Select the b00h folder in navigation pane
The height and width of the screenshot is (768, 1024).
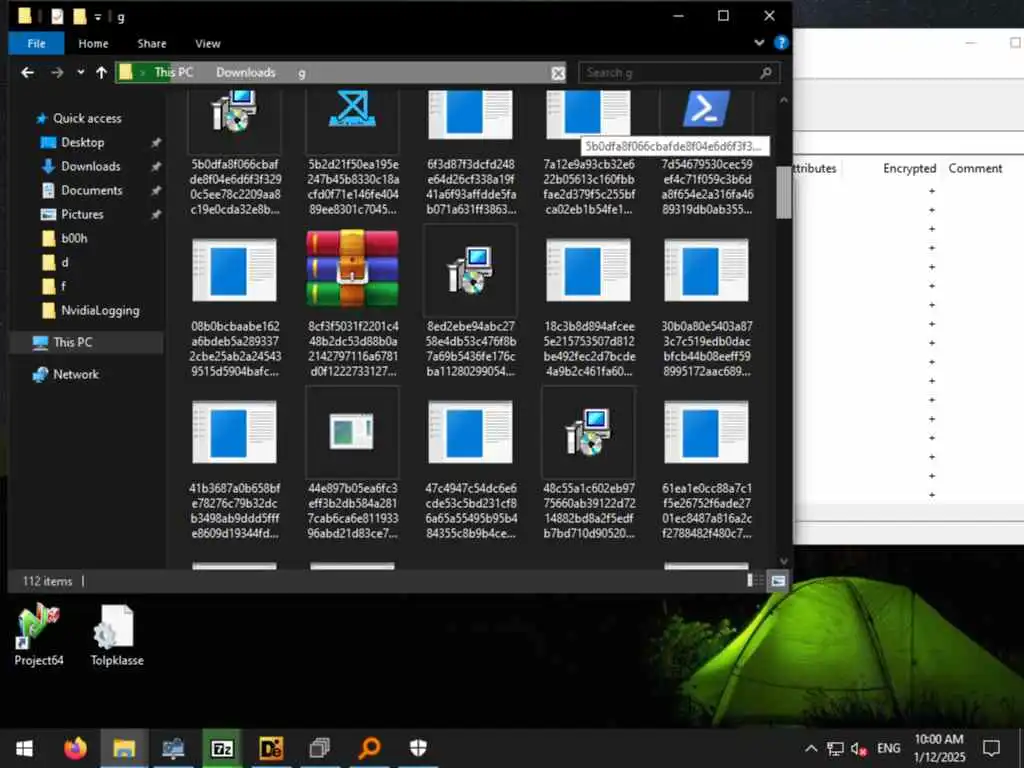tap(74, 238)
